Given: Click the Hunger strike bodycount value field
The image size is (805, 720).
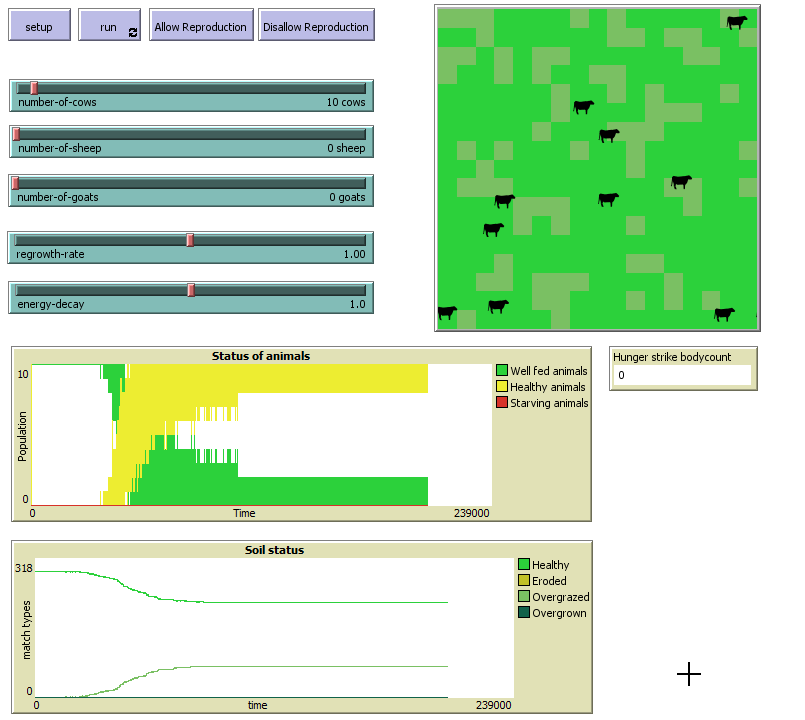Looking at the screenshot, I should [x=682, y=375].
